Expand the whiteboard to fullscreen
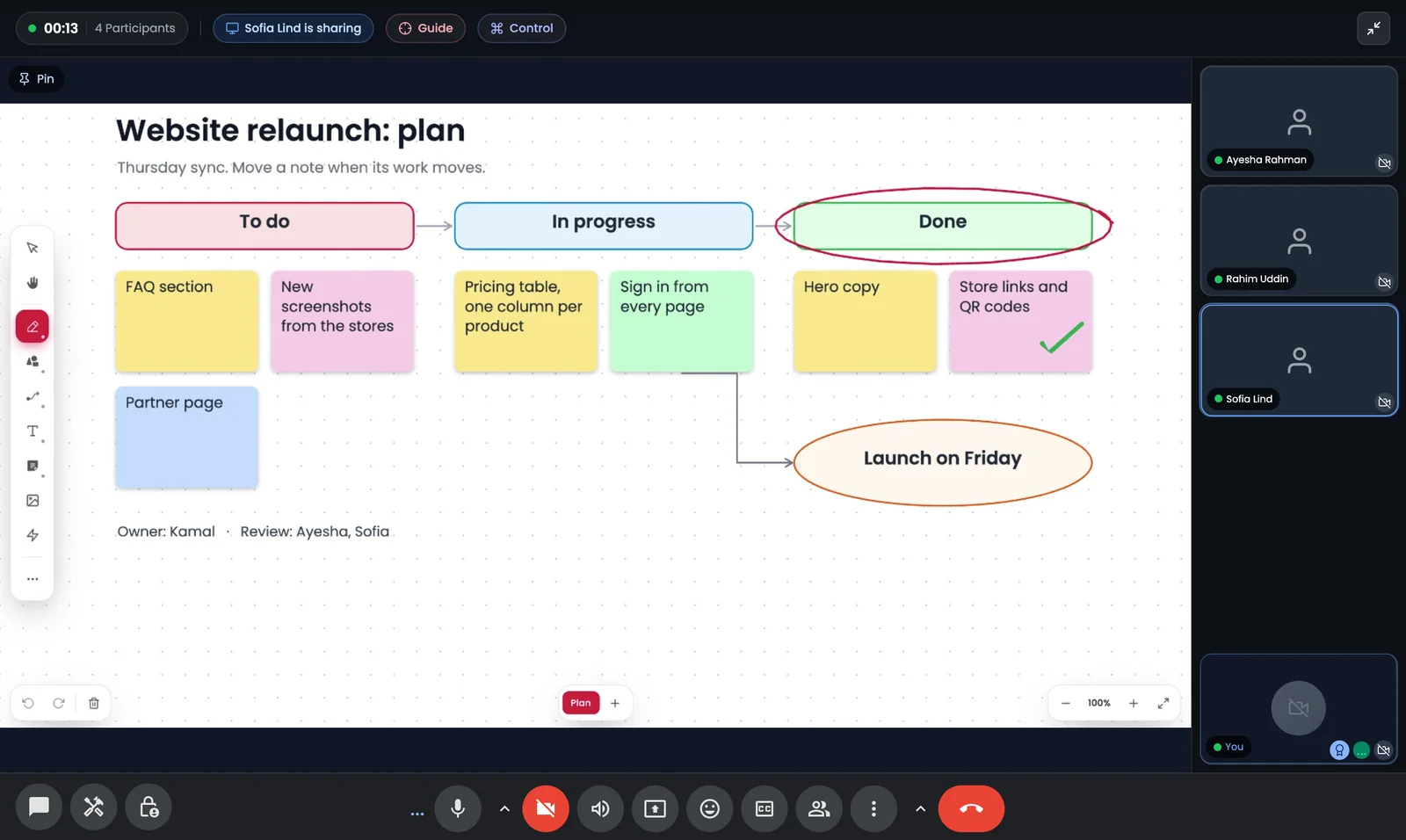Viewport: 1406px width, 840px height. tap(1163, 703)
